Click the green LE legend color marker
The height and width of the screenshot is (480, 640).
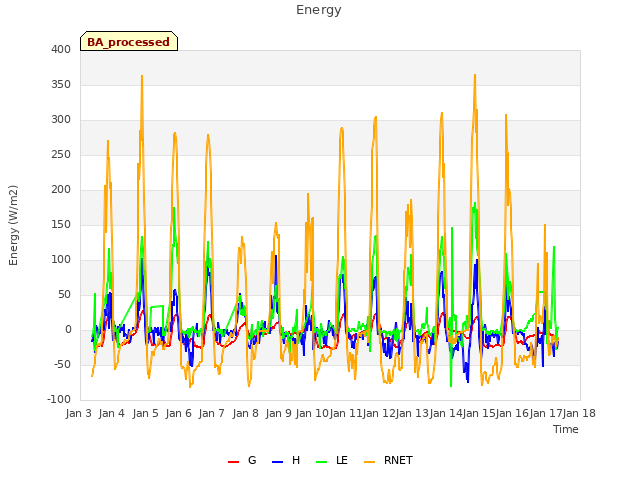322,462
